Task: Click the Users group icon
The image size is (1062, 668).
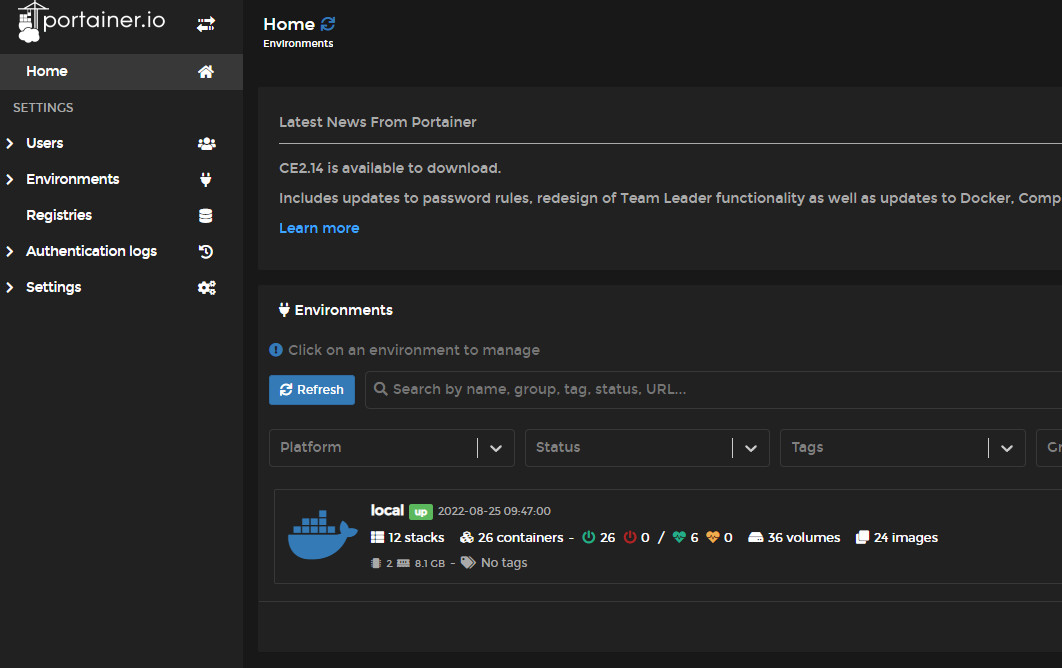Action: click(x=206, y=144)
